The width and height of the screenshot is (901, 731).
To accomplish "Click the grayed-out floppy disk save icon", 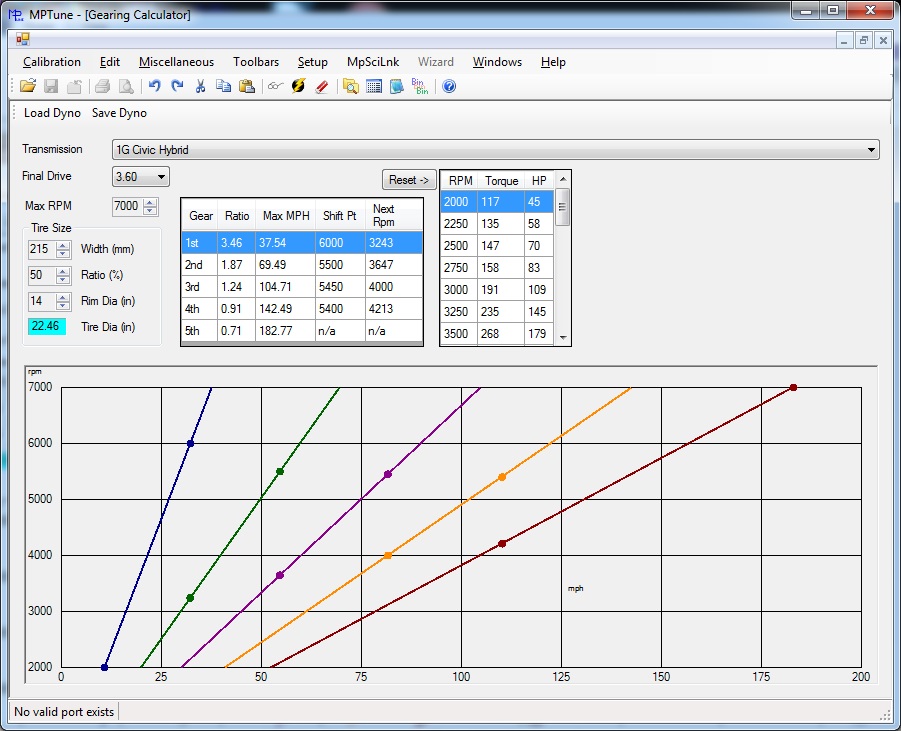I will pyautogui.click(x=51, y=86).
